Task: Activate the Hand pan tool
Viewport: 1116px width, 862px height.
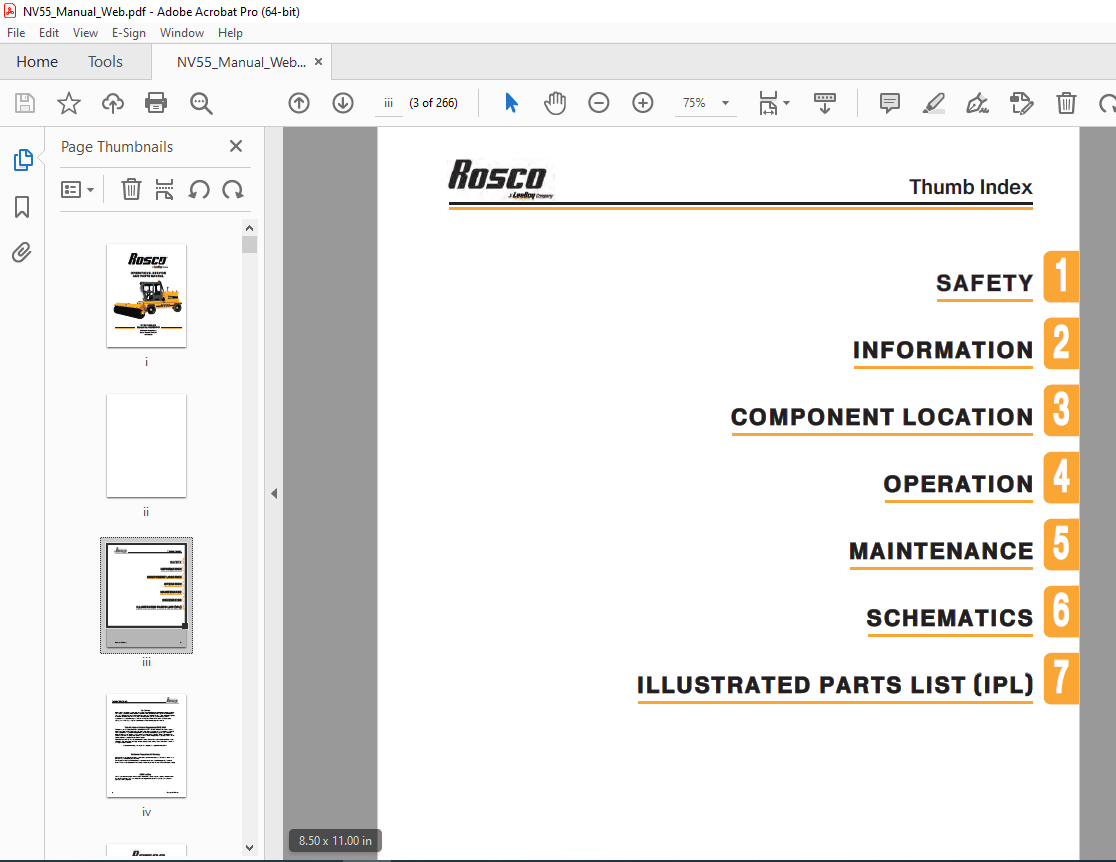Action: (x=555, y=103)
